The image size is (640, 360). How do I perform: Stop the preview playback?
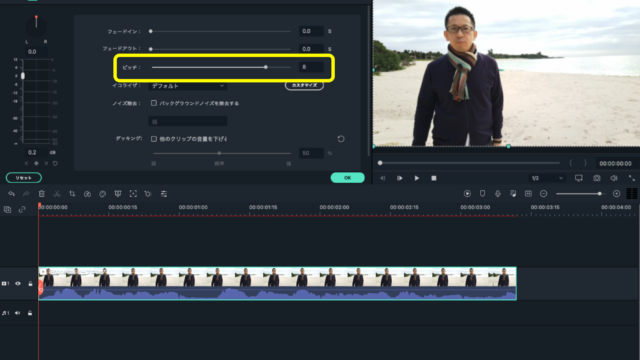pyautogui.click(x=434, y=178)
